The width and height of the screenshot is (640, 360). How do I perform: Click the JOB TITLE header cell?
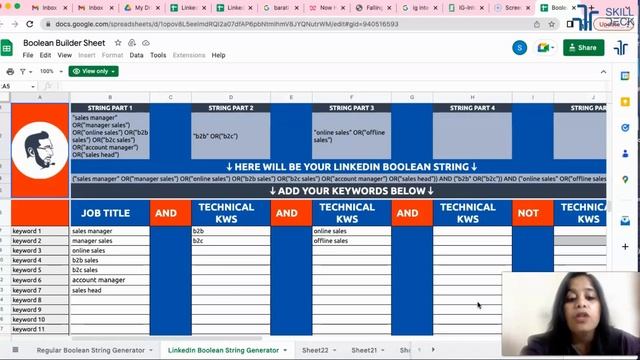(110, 213)
